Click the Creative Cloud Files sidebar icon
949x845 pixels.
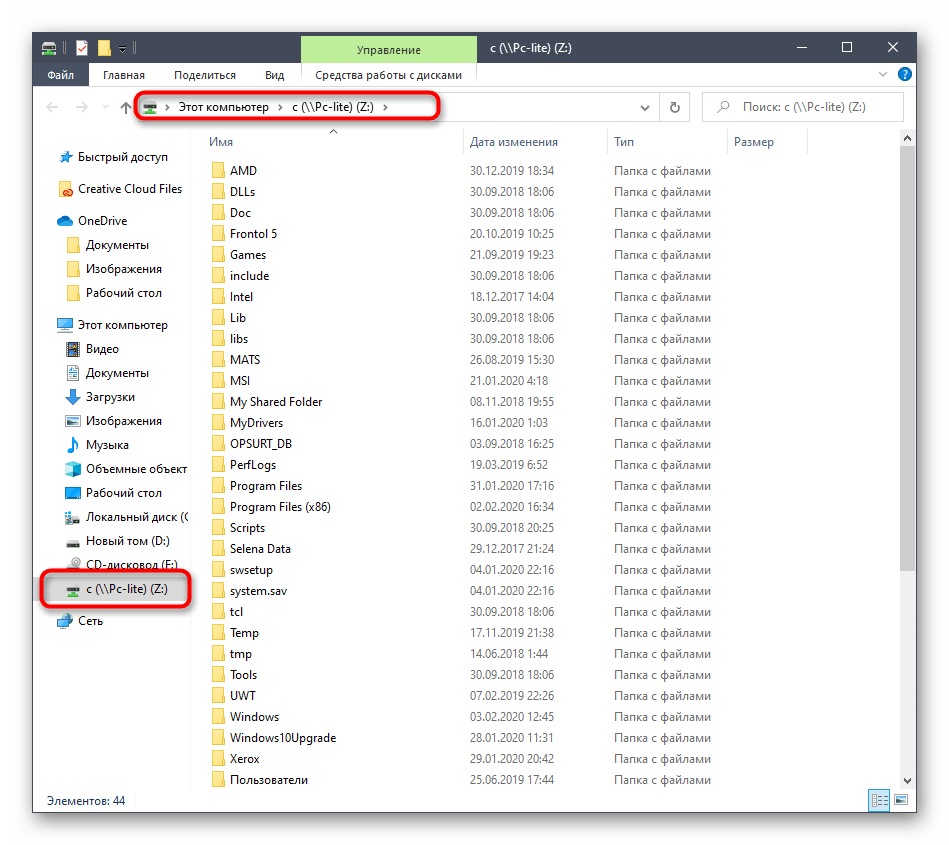(65, 189)
